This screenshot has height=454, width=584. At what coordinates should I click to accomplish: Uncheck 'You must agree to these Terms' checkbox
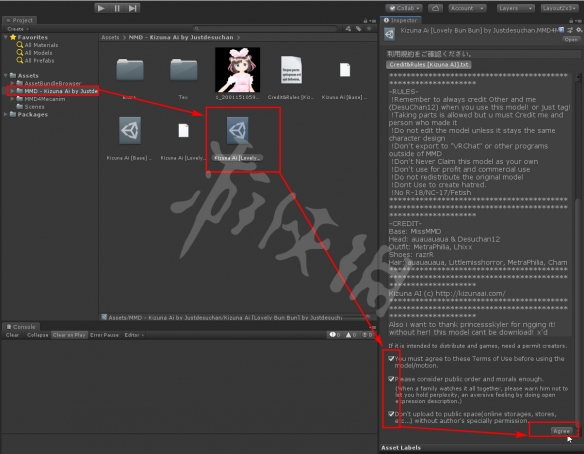coord(391,359)
